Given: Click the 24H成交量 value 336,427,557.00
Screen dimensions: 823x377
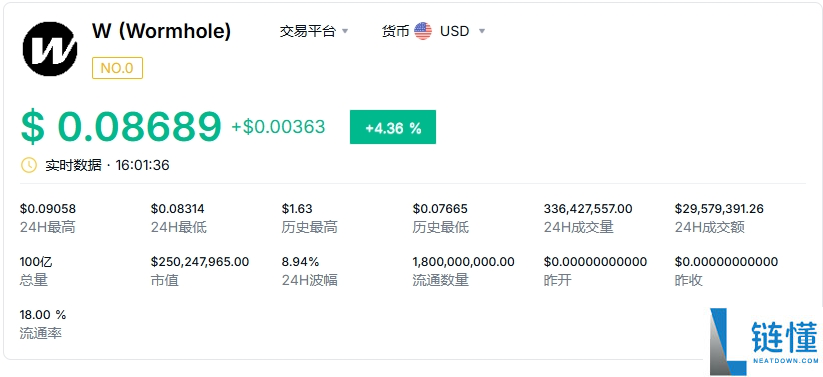Looking at the screenshot, I should pos(588,209).
